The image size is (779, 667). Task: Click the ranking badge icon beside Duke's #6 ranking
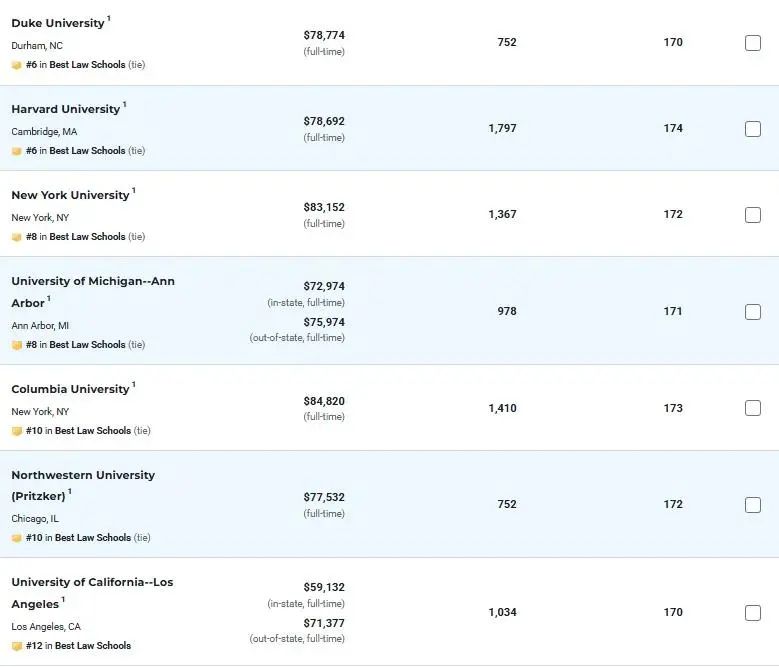16,65
